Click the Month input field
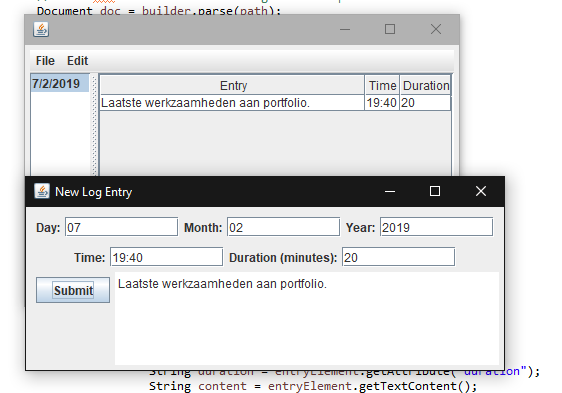The height and width of the screenshot is (393, 562). point(284,227)
